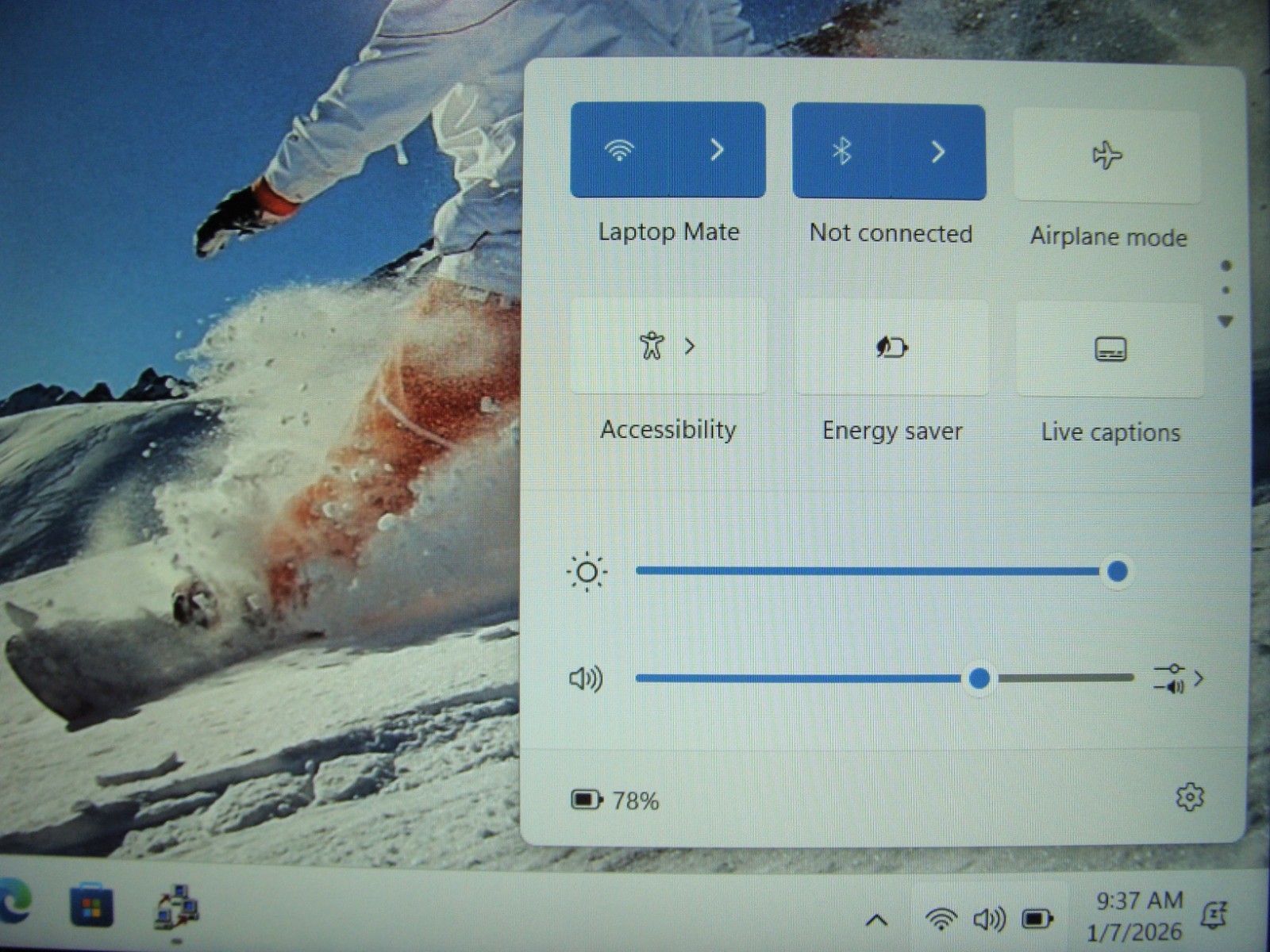Click the Accessibility figure icon
1270x952 pixels.
[x=652, y=346]
